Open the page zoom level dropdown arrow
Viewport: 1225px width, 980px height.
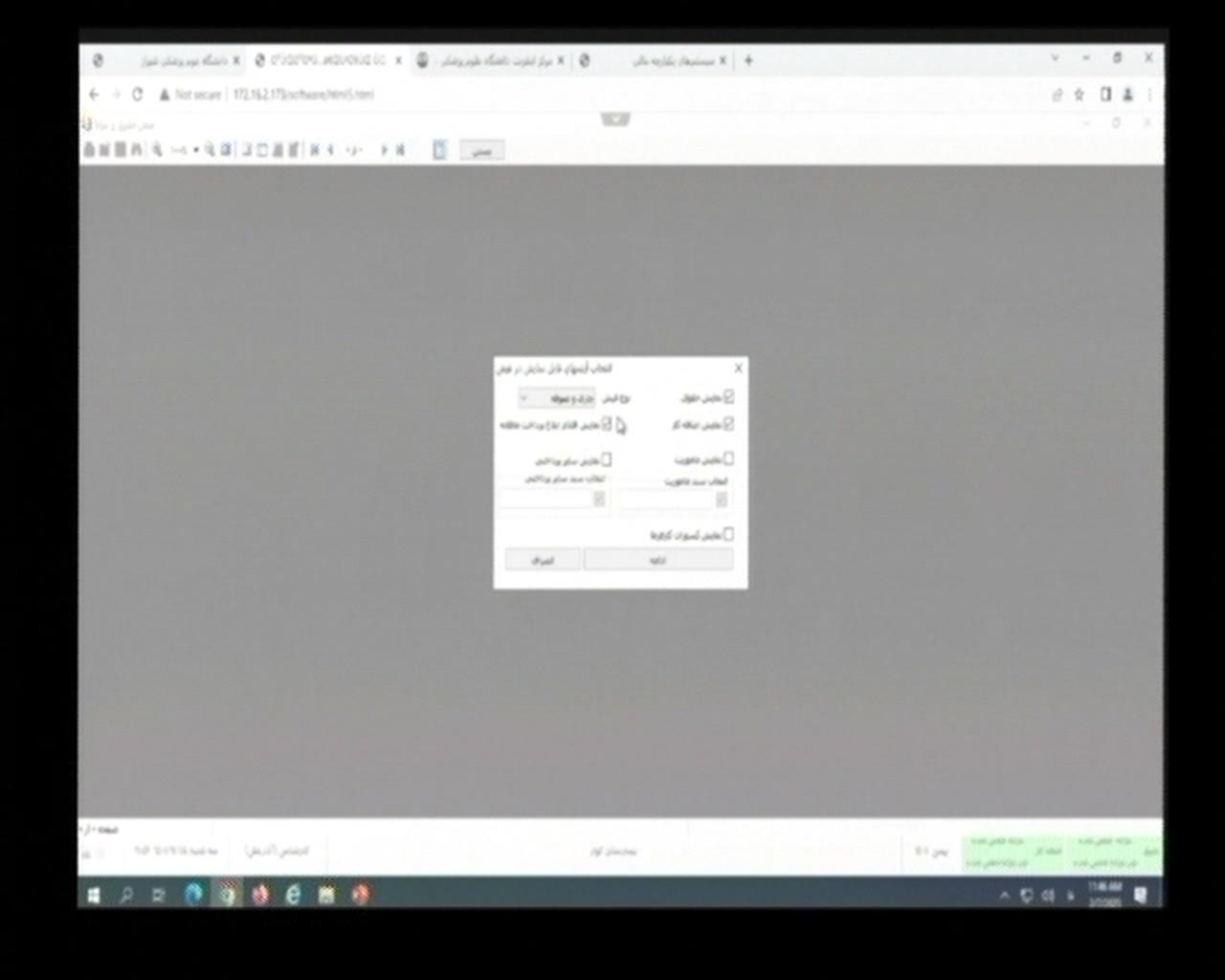195,150
